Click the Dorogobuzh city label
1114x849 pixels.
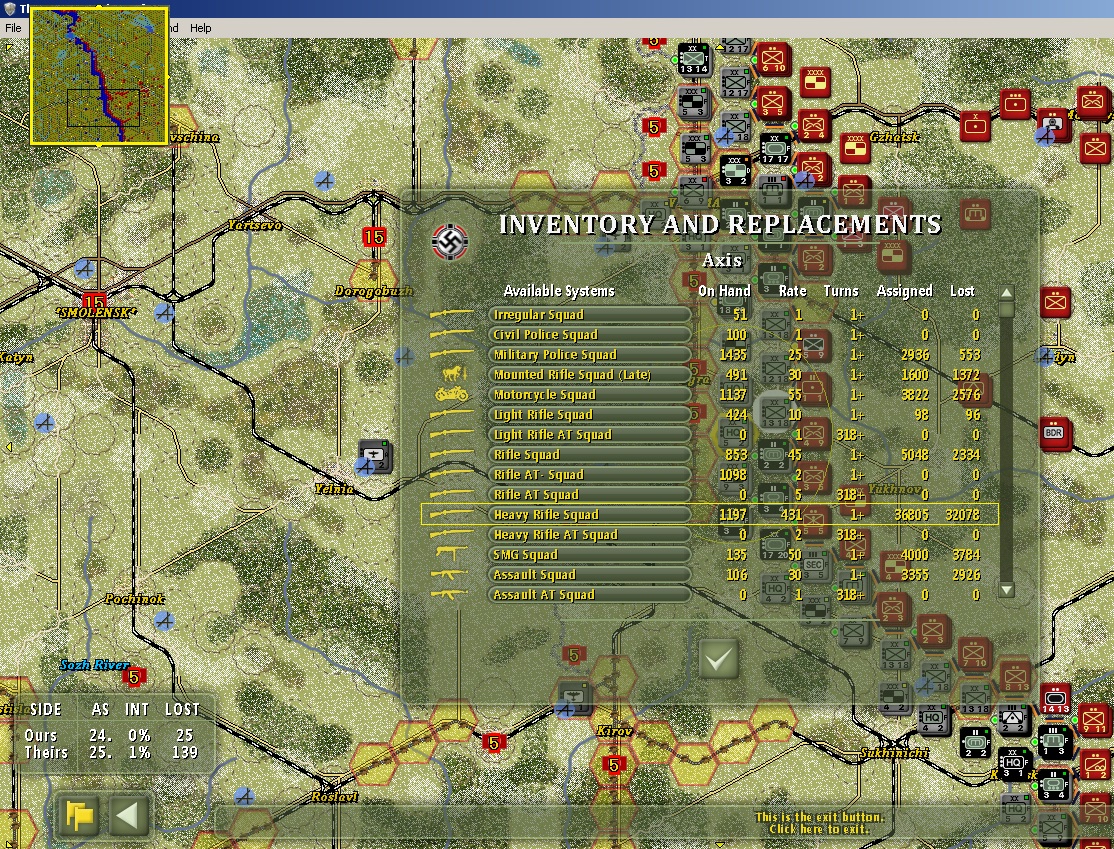(x=374, y=291)
